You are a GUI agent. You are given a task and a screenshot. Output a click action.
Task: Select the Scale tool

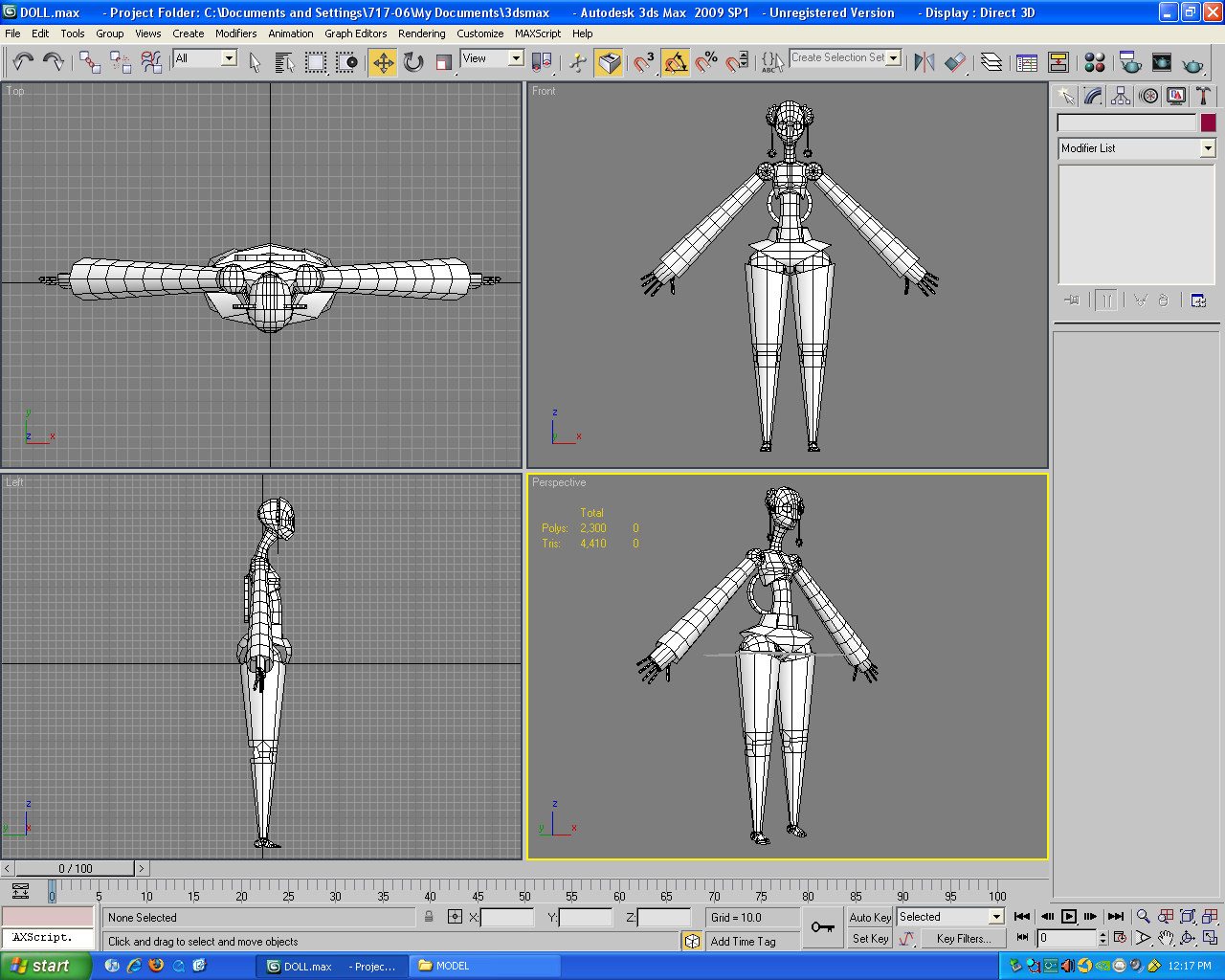(x=444, y=62)
